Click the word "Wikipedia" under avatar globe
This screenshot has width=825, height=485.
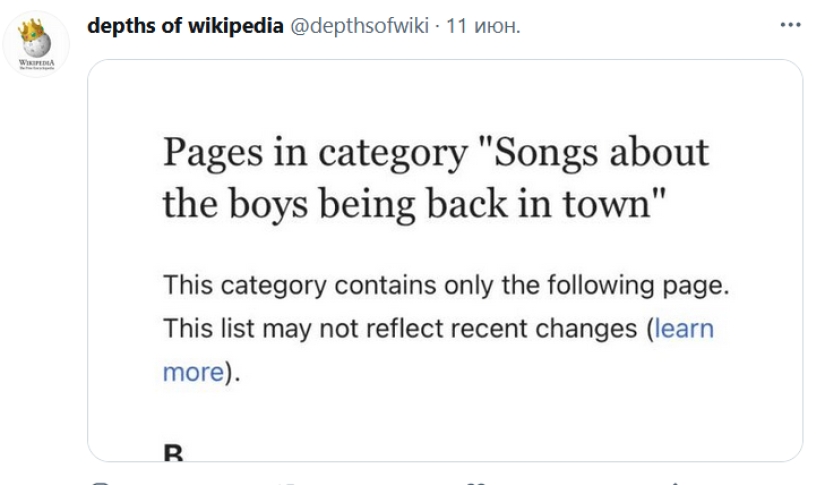click(x=36, y=60)
